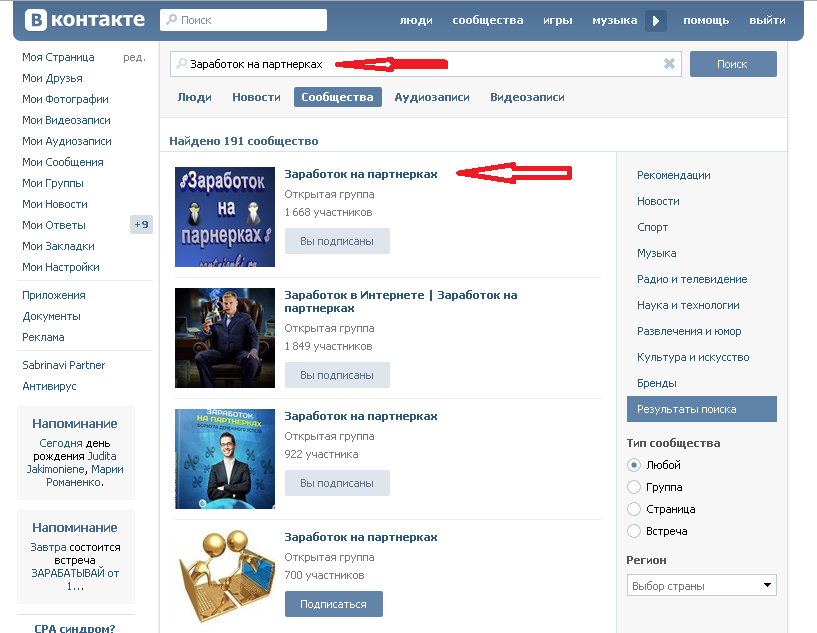
Task: Select the Рекомендации category
Action: pos(674,175)
